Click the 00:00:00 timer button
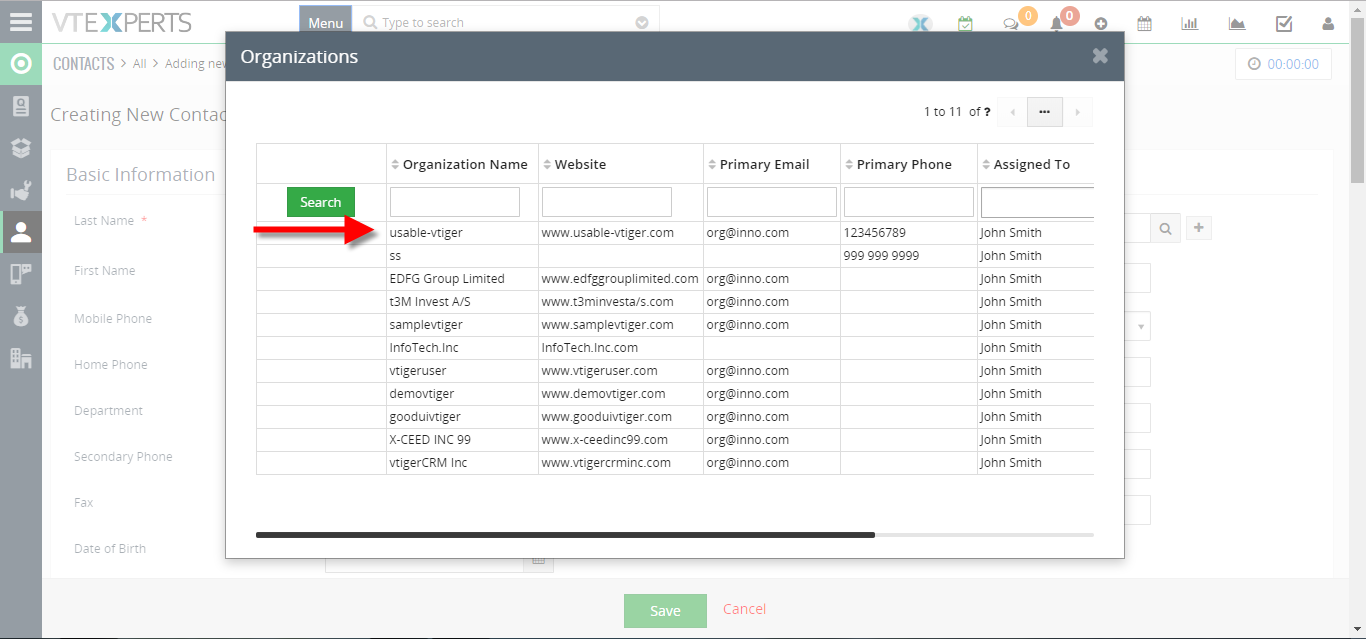 1283,64
